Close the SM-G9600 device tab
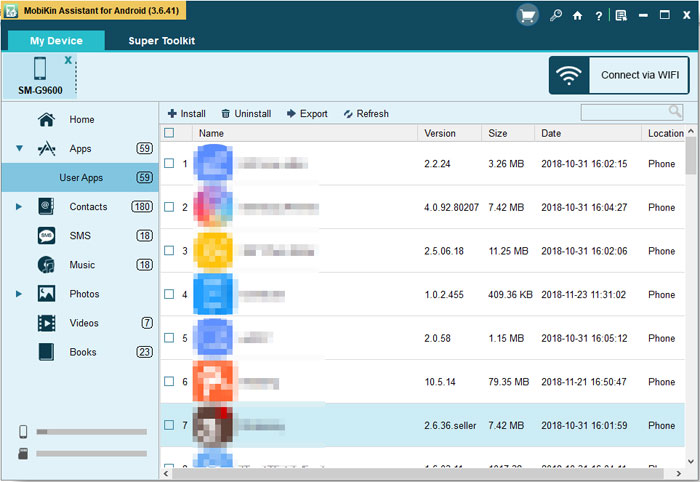Viewport: 700px width, 482px height. point(68,60)
